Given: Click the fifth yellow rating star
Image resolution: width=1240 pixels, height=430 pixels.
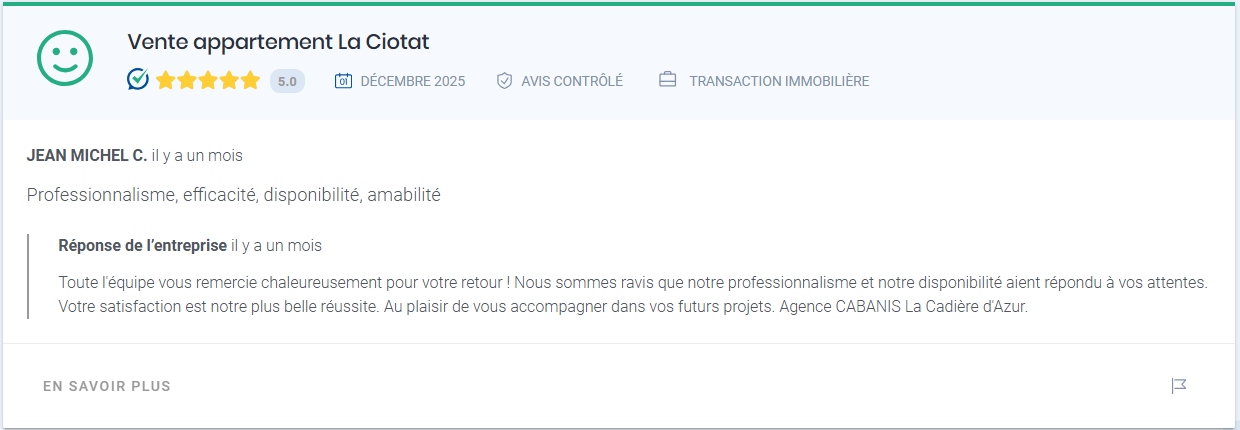Looking at the screenshot, I should pos(250,81).
